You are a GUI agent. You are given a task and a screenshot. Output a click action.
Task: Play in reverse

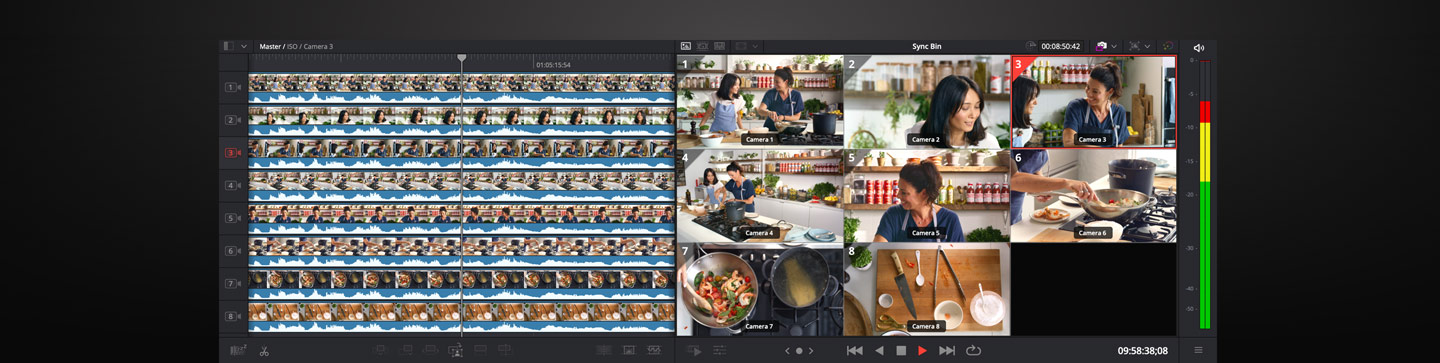click(879, 351)
